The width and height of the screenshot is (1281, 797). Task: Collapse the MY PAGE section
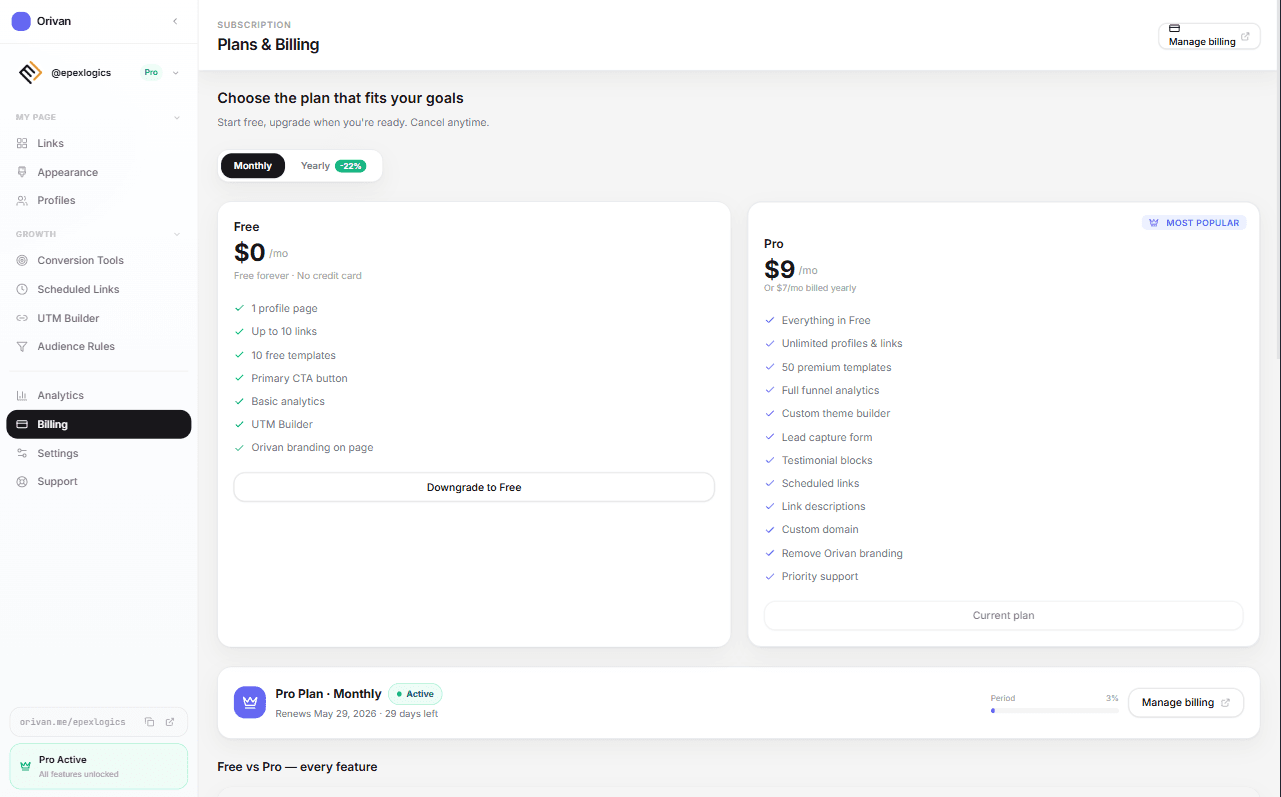click(177, 117)
